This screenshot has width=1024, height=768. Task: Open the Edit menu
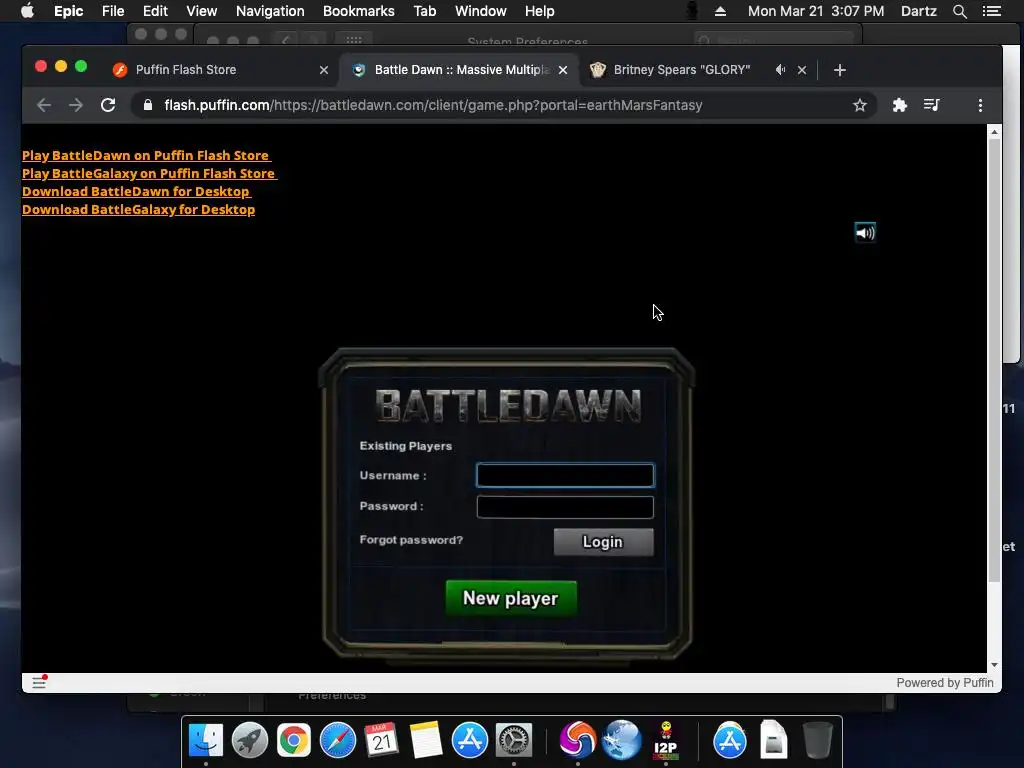[155, 11]
